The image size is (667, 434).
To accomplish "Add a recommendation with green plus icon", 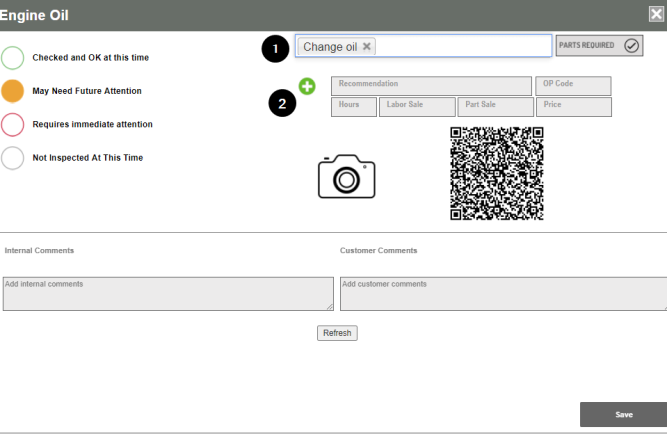I will tap(307, 86).
